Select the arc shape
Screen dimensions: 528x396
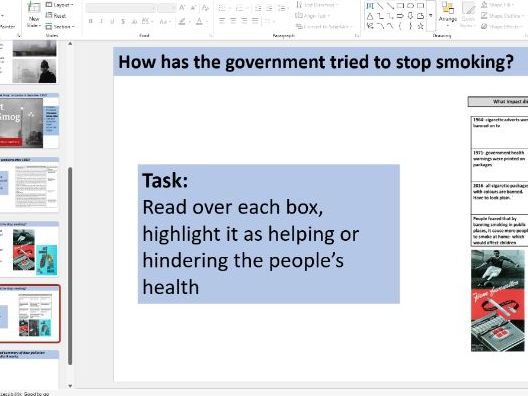(x=380, y=26)
